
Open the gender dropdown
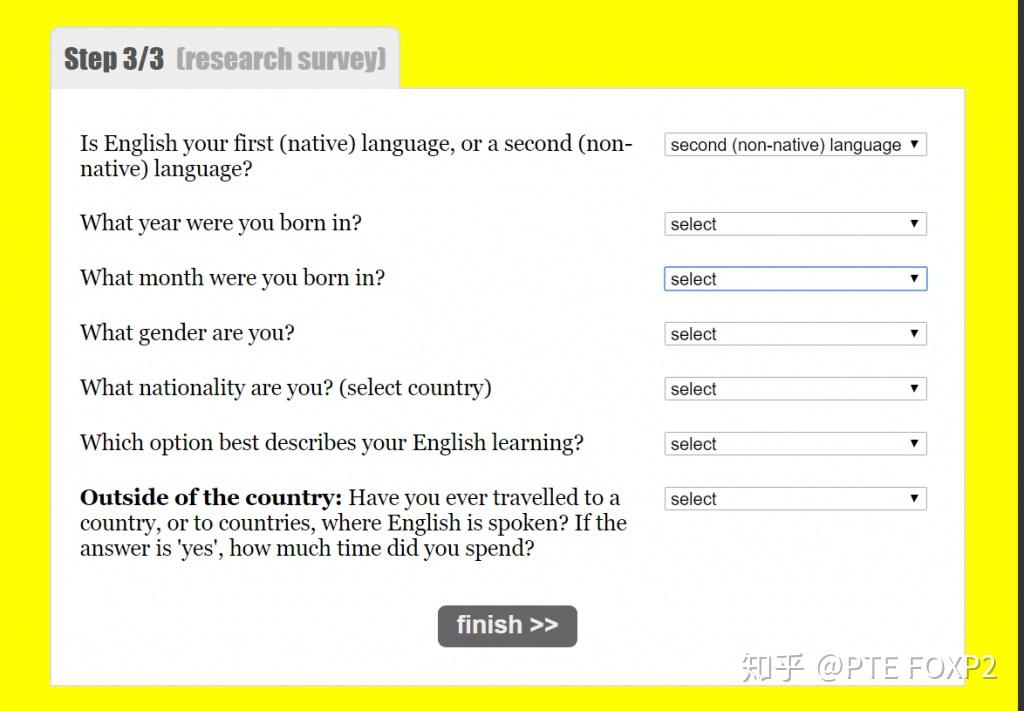click(795, 334)
